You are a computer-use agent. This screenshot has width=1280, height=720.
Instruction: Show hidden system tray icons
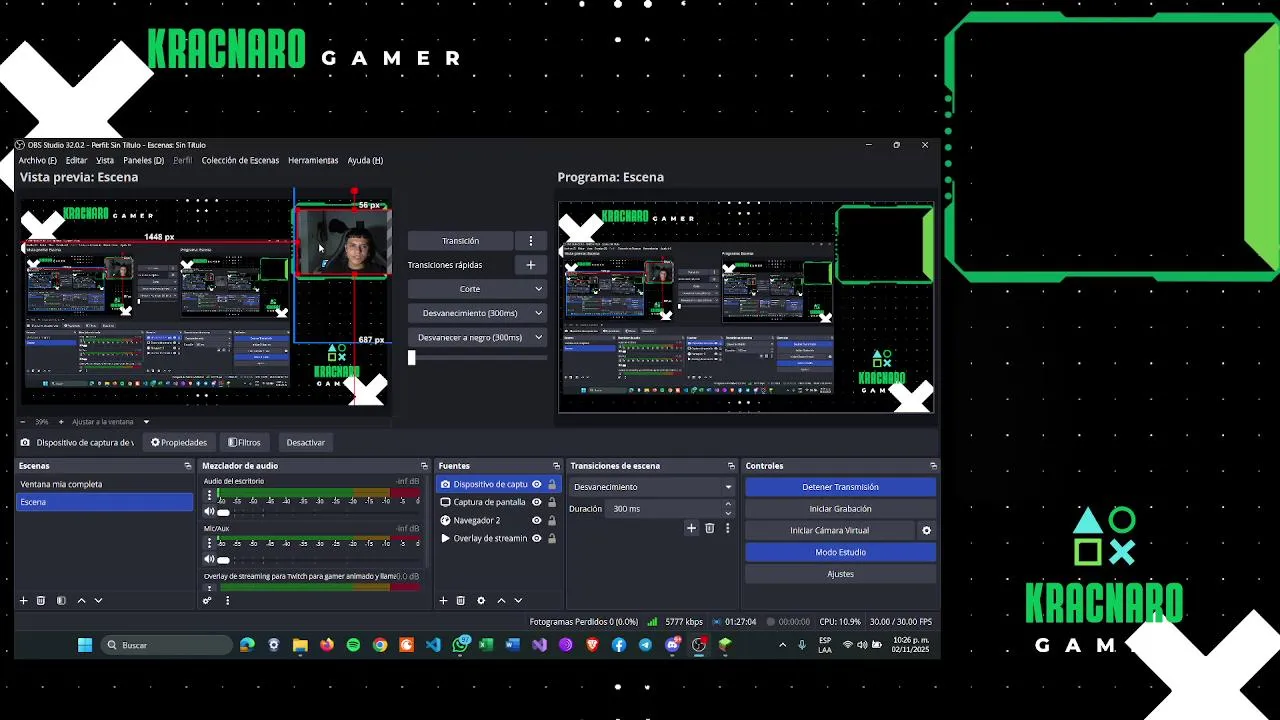click(782, 645)
